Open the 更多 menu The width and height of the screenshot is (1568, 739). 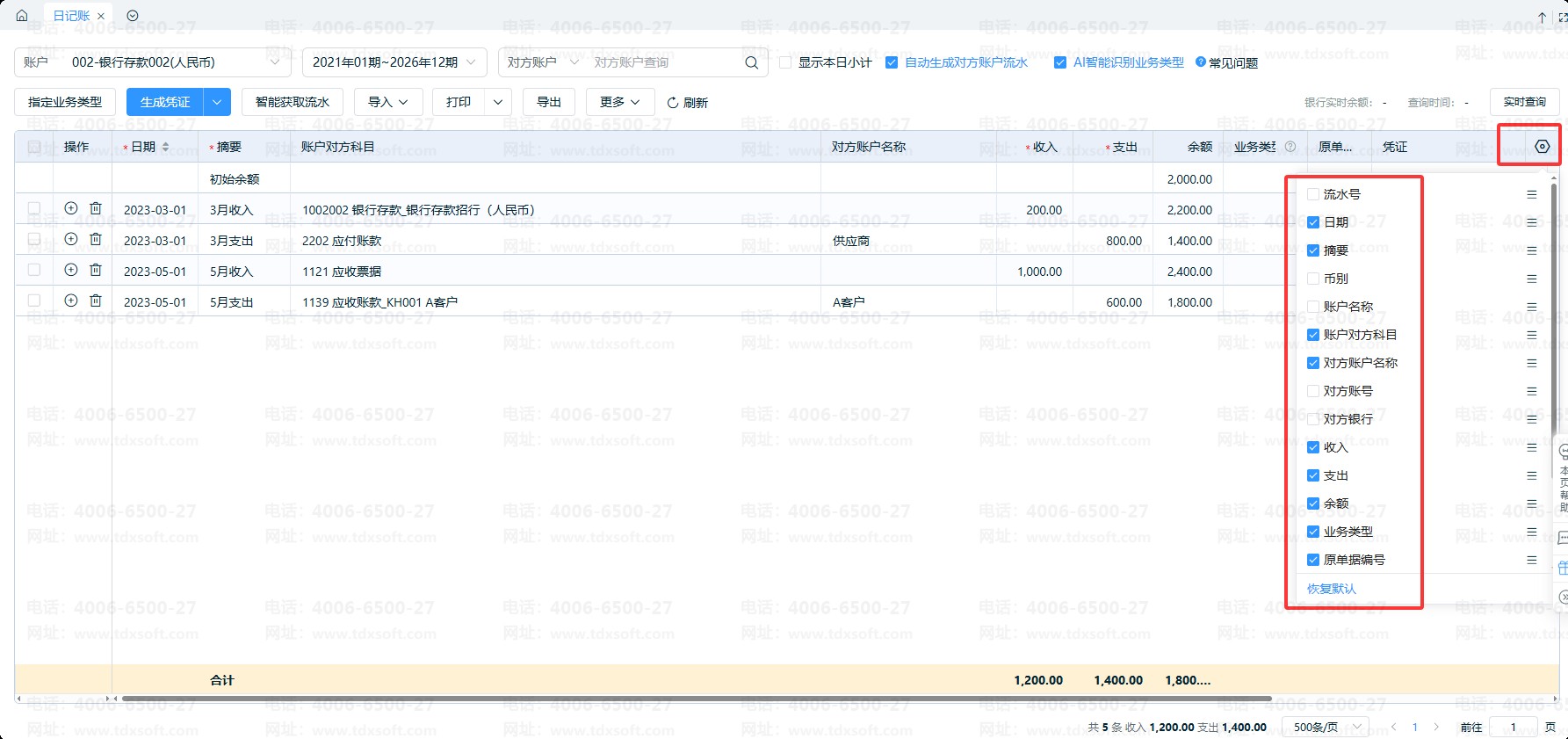tap(619, 102)
